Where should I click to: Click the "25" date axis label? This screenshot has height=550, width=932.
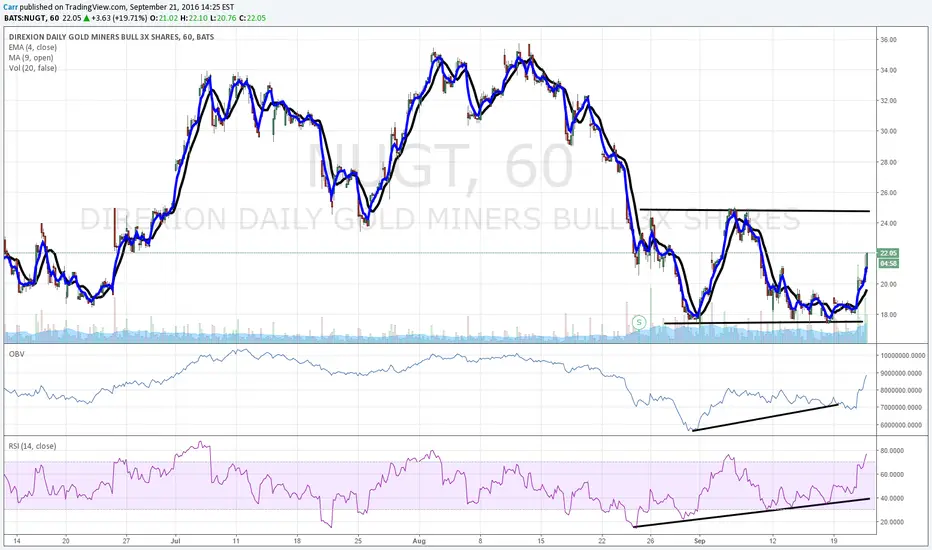click(358, 541)
